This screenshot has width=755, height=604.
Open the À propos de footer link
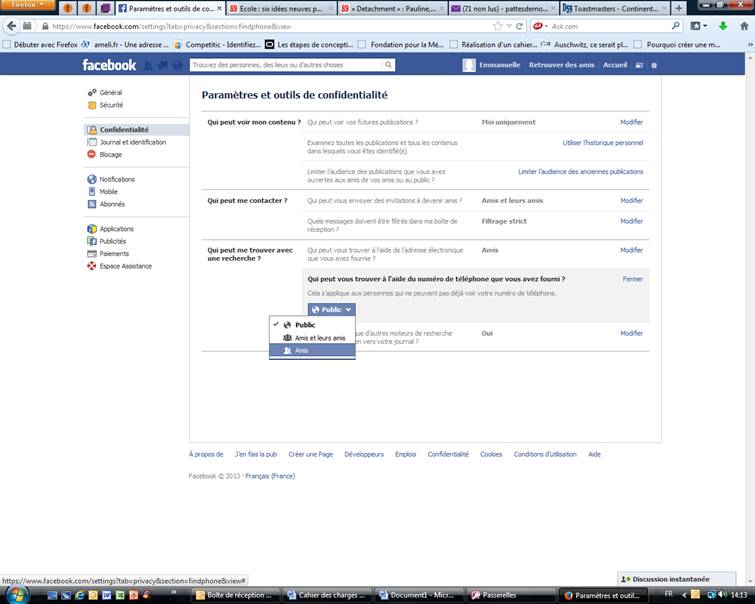tap(206, 454)
